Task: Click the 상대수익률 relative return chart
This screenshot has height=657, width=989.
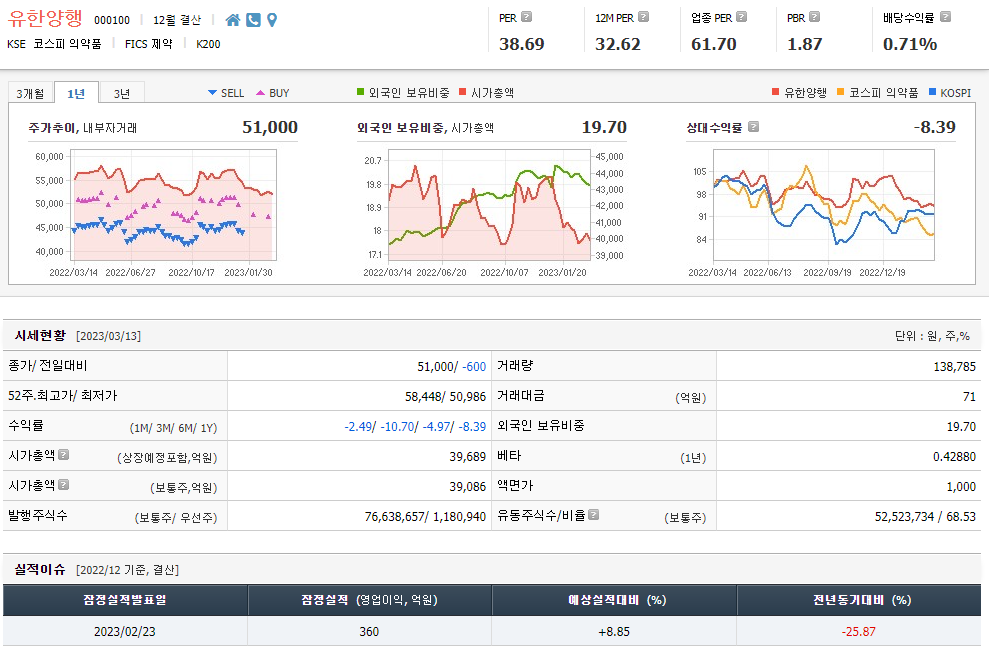Action: (824, 205)
